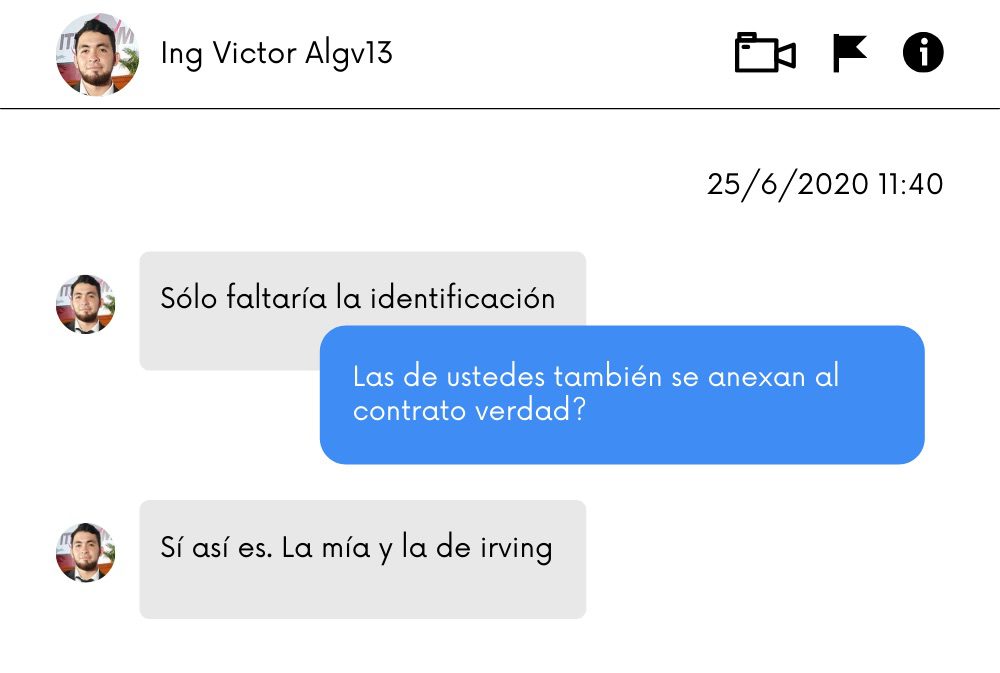The width and height of the screenshot is (1000, 673).
Task: Select the "Sí así es. La mía" message bubble
Action: (362, 559)
